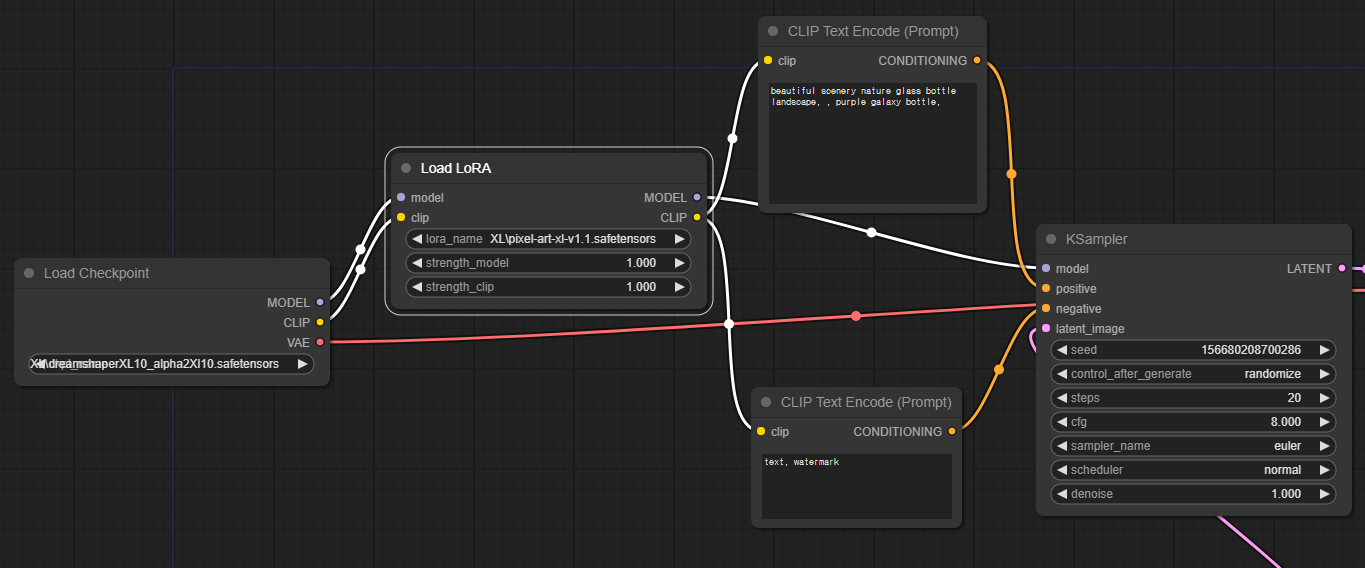This screenshot has width=1365, height=568.
Task: Click the steps value 20
Action: pos(1294,398)
